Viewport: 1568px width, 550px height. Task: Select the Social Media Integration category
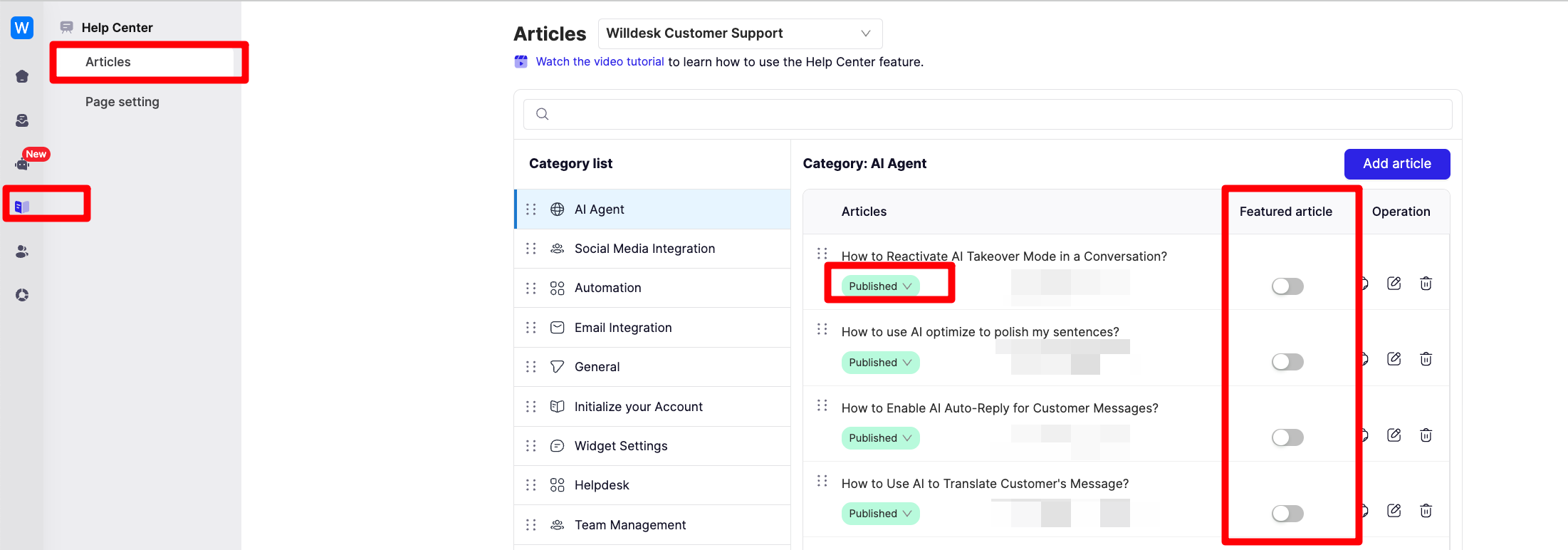click(x=652, y=249)
